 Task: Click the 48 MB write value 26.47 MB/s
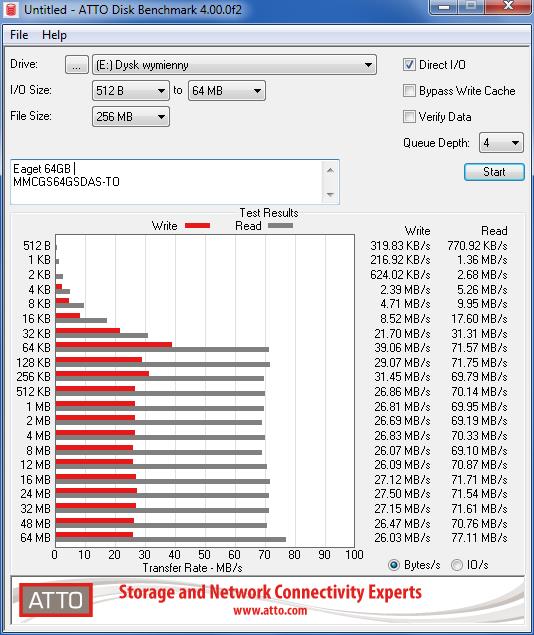coord(402,523)
